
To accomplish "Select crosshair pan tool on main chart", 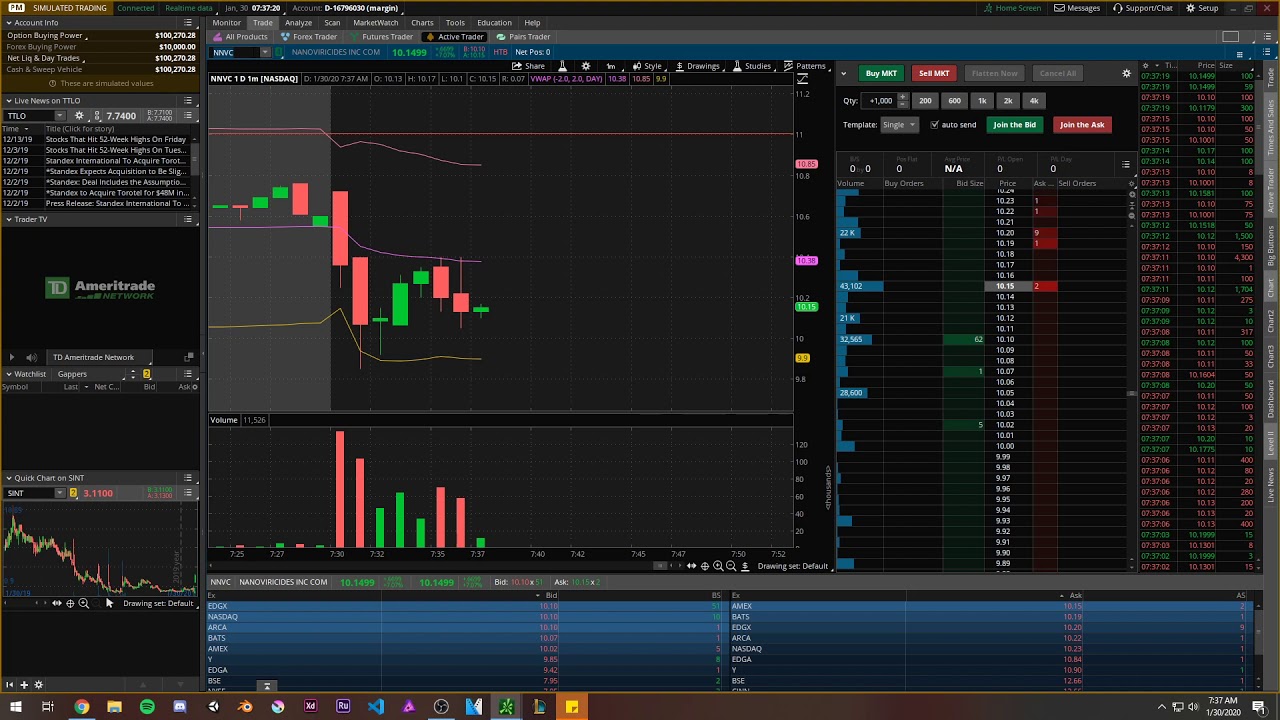I will (x=704, y=566).
